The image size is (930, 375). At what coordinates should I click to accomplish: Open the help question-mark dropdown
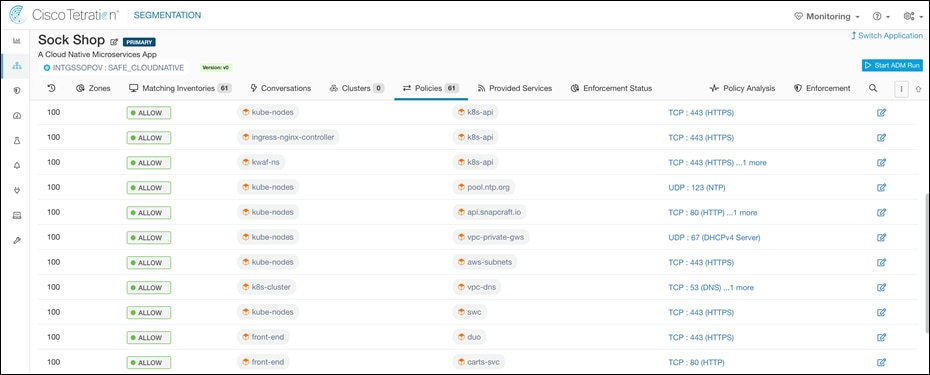point(880,16)
